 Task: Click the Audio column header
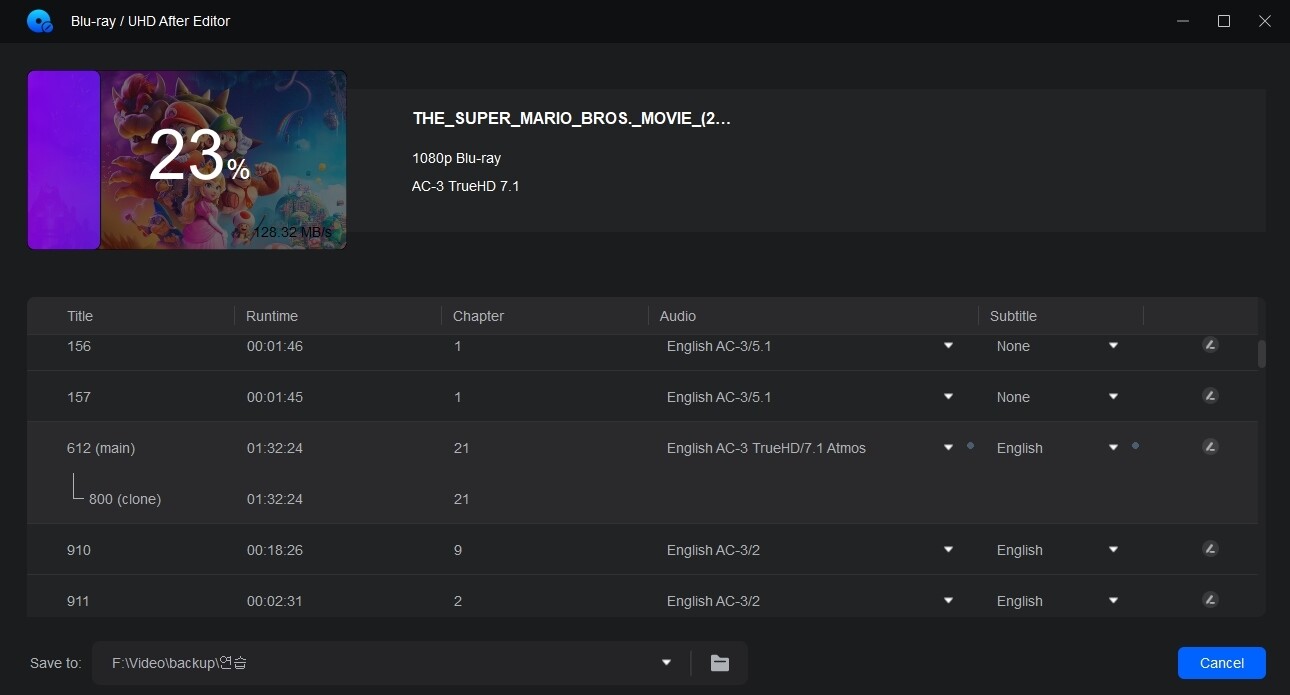678,316
